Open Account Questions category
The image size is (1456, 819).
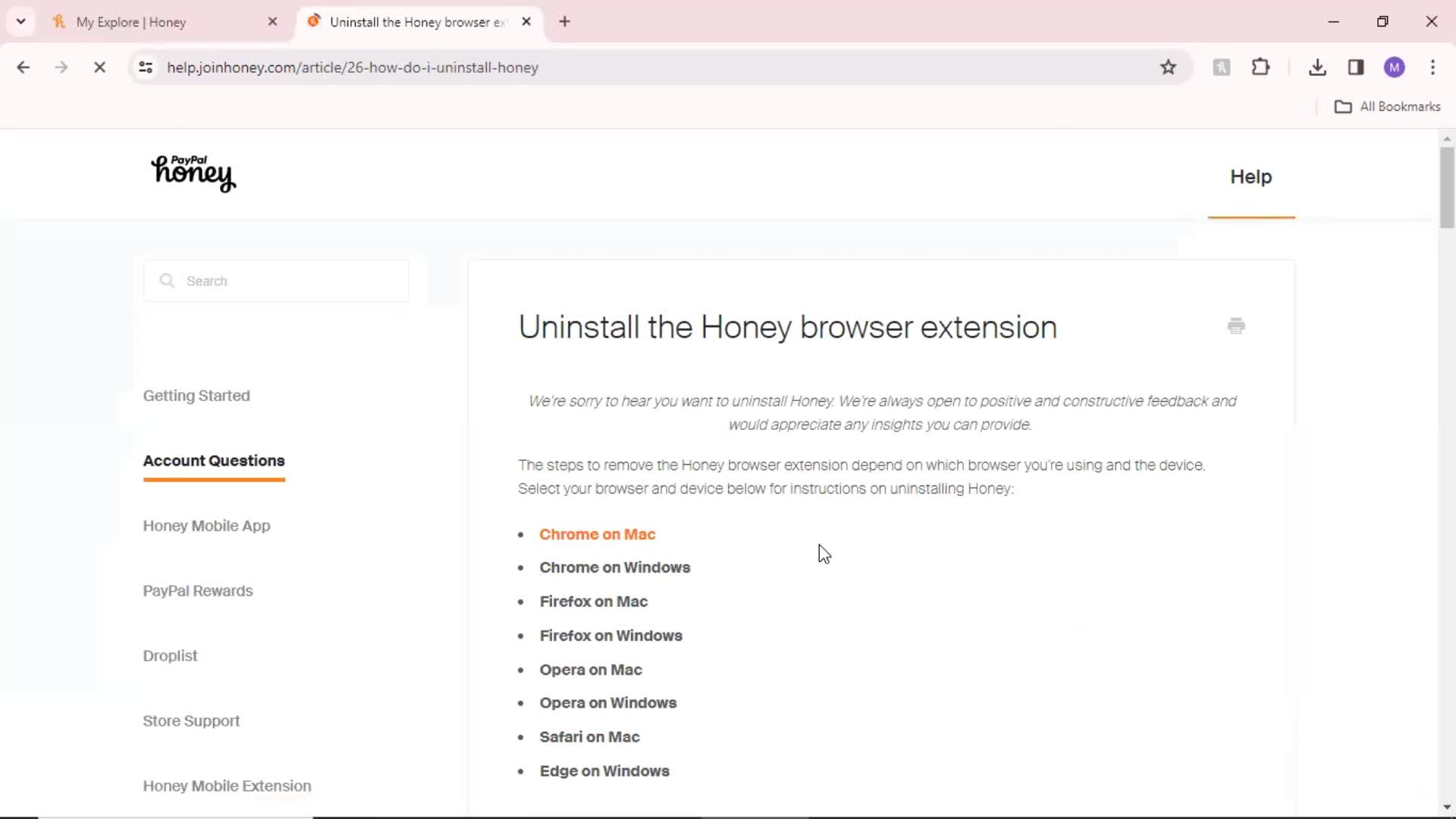click(214, 461)
